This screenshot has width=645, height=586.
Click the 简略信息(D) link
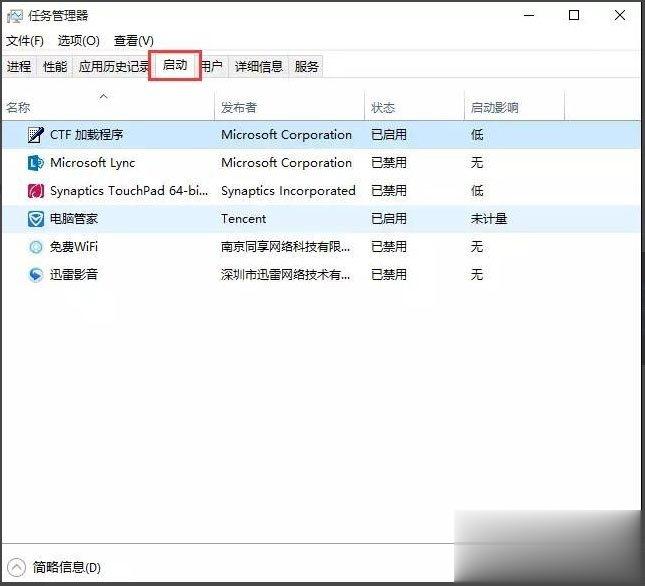[67, 567]
